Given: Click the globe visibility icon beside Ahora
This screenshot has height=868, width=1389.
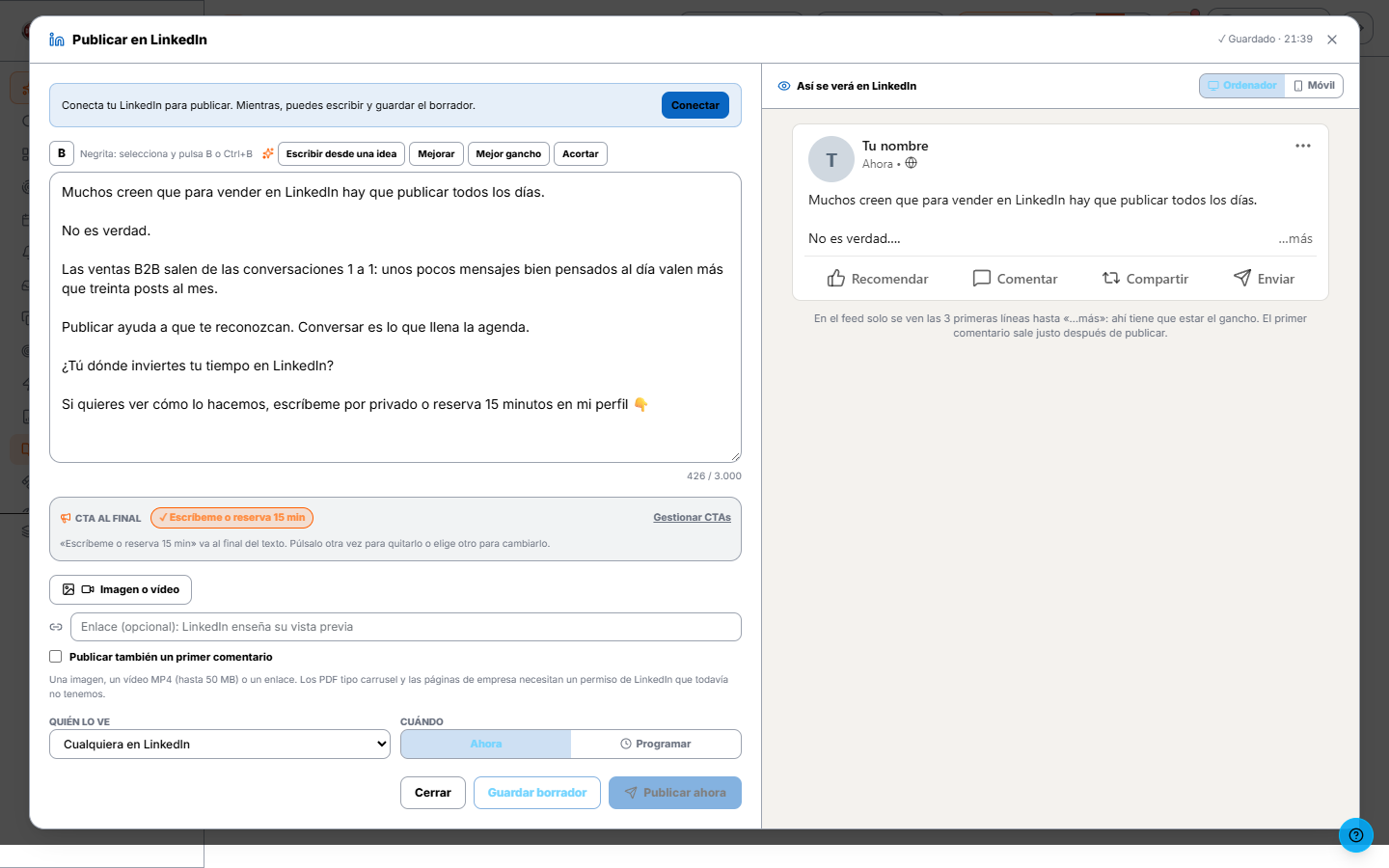Looking at the screenshot, I should [912, 163].
